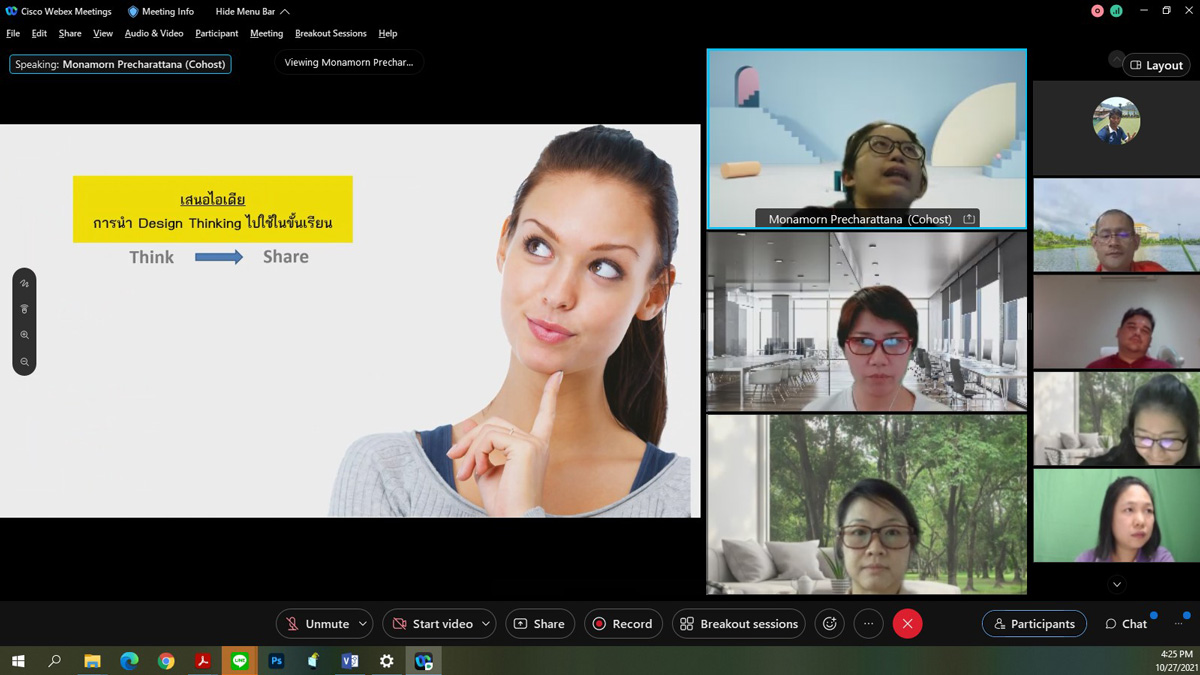Viewport: 1200px width, 675px height.
Task: Unmute the microphone
Action: 317,624
